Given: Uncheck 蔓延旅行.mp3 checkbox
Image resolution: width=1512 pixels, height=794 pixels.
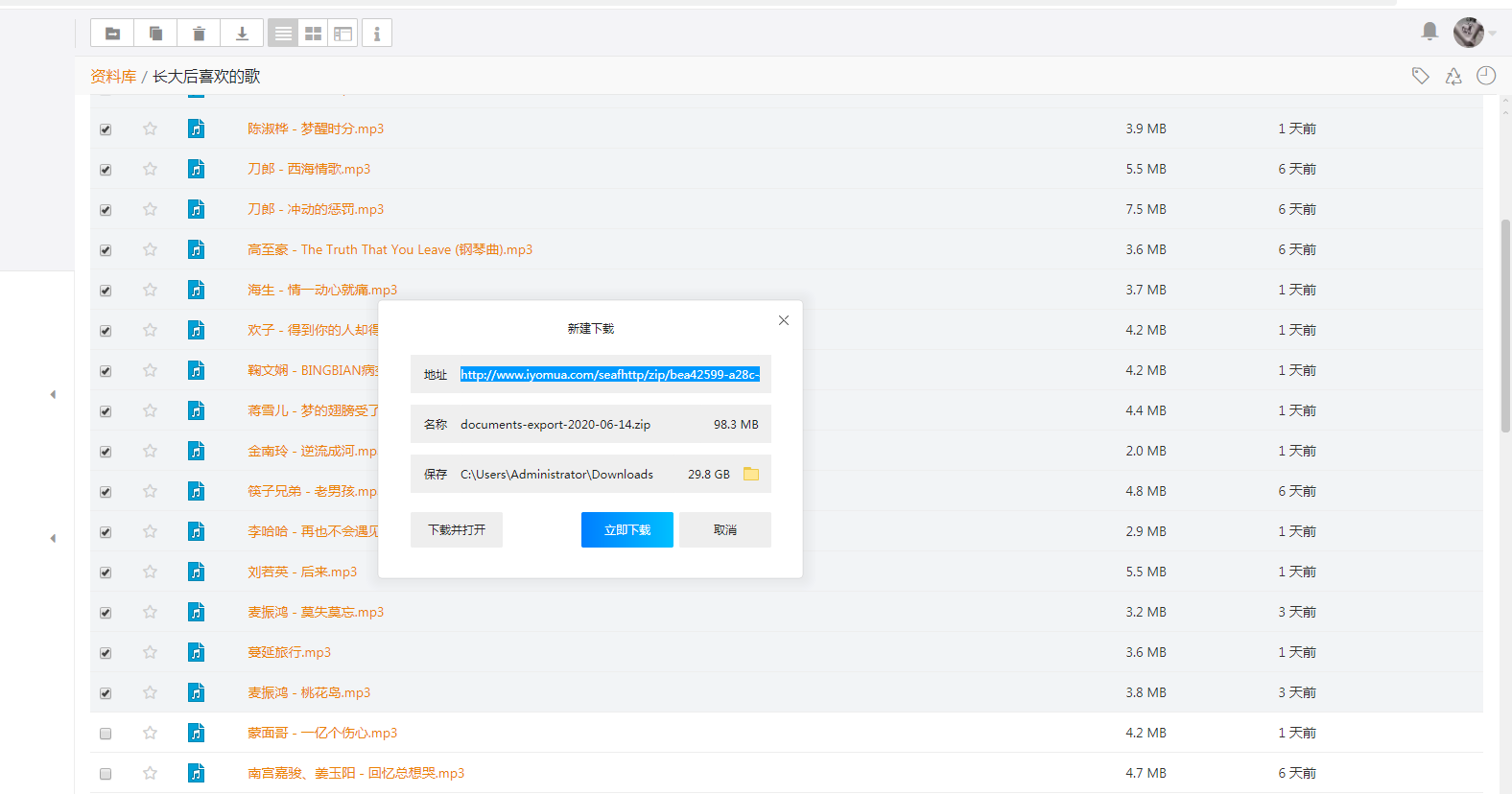Looking at the screenshot, I should [x=106, y=653].
